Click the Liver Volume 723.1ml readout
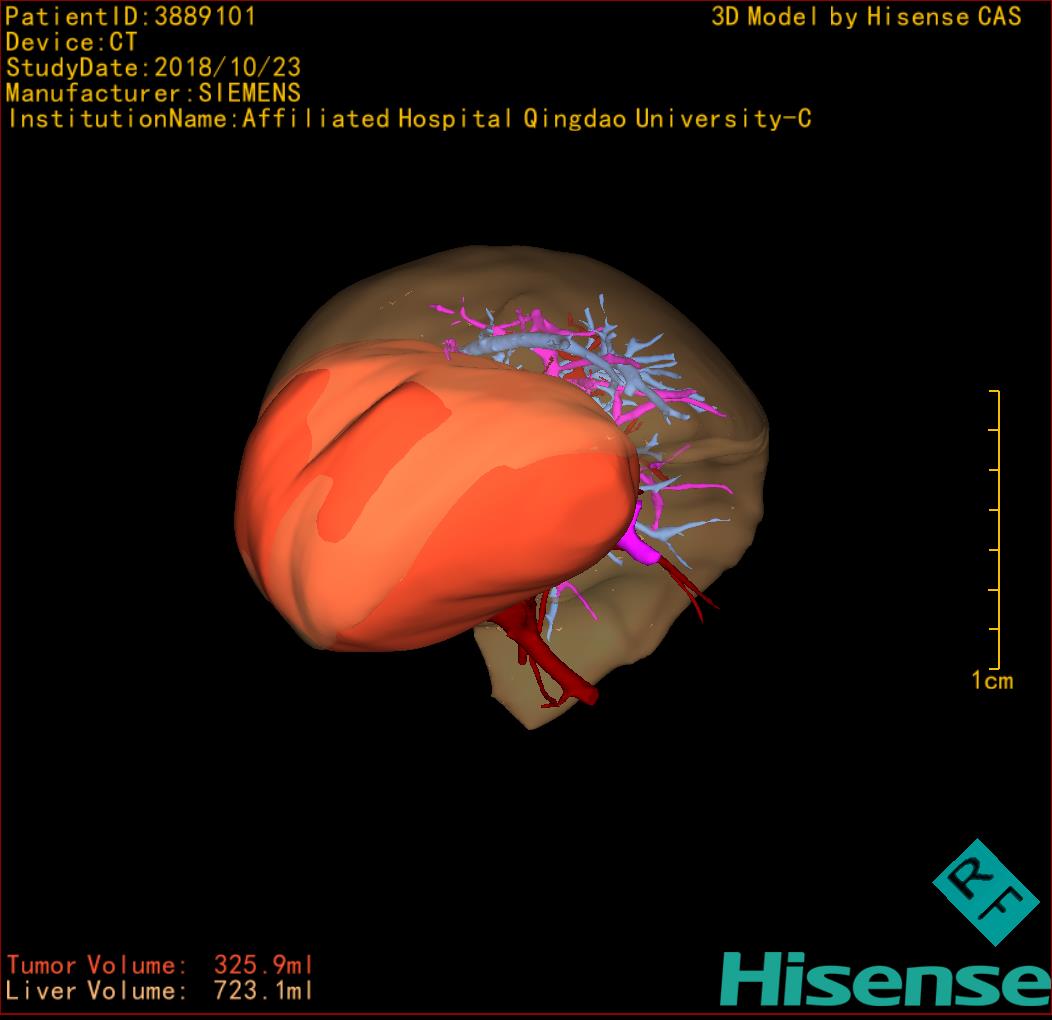 click(x=160, y=992)
